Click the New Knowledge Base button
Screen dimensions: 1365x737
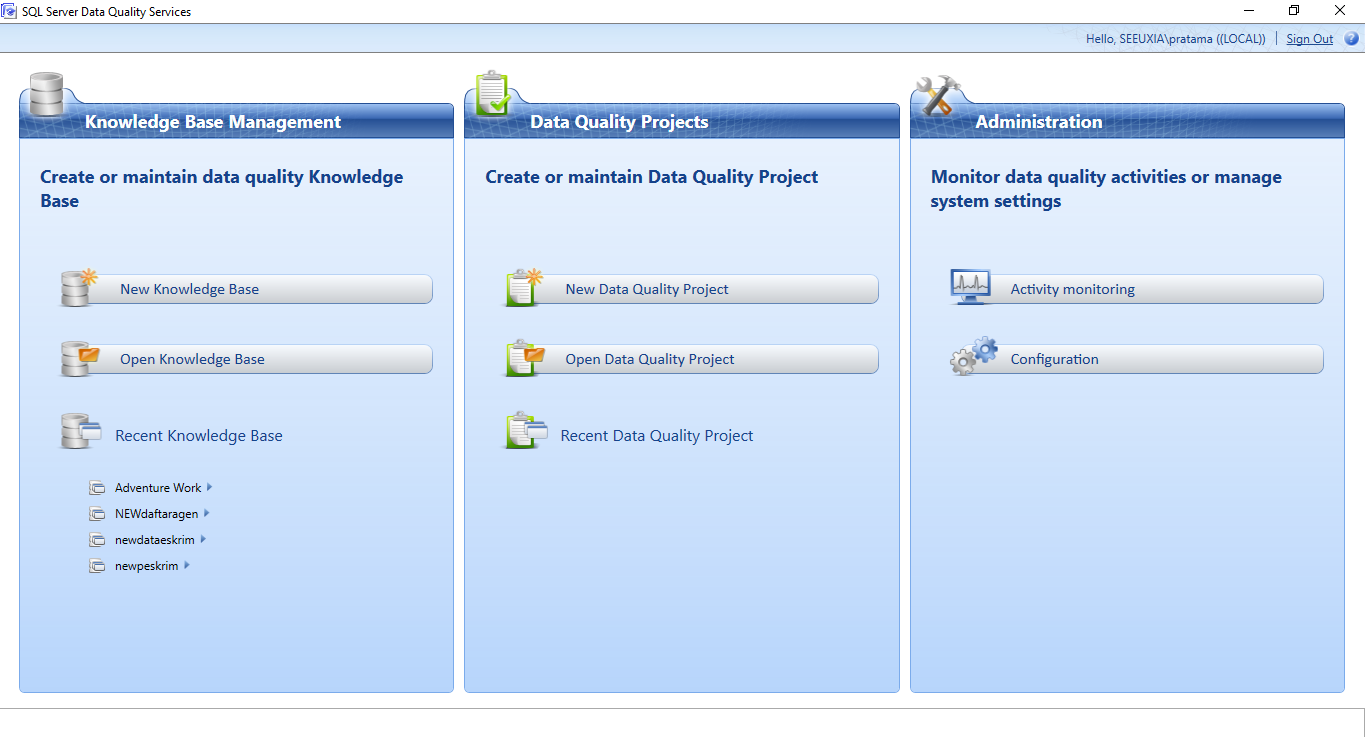tap(247, 289)
